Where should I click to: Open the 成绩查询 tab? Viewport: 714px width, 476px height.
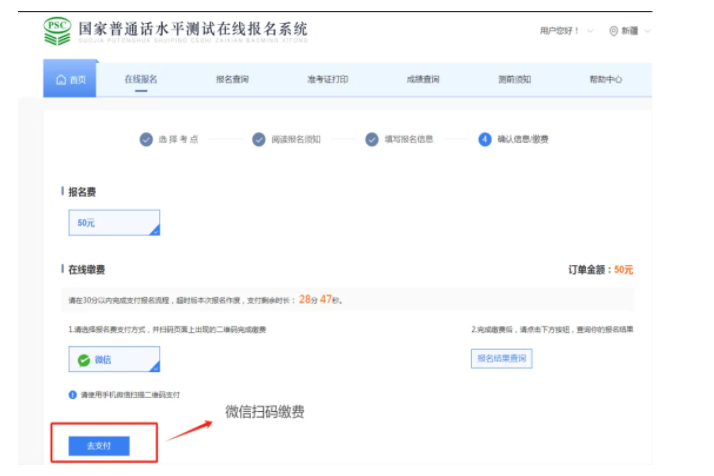tap(423, 79)
